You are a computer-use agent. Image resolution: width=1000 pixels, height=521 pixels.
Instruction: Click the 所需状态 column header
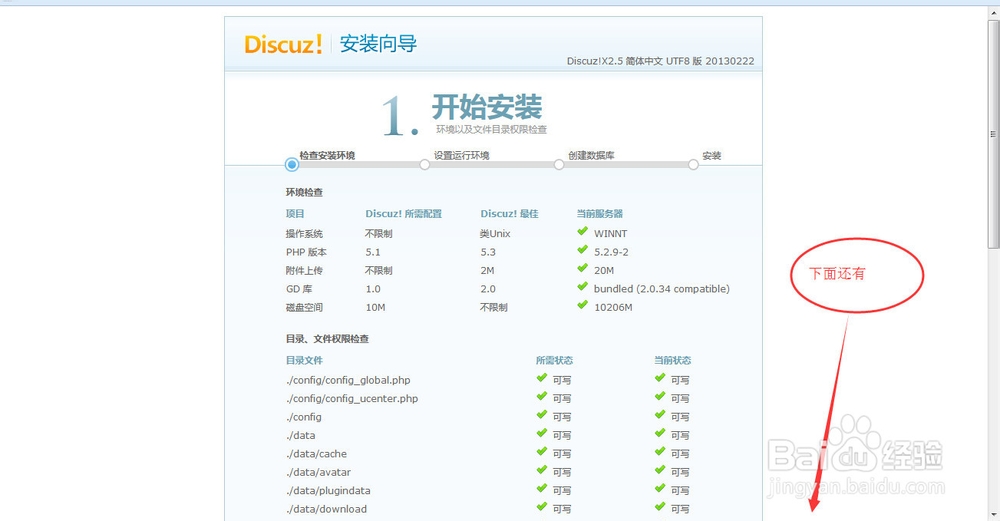pyautogui.click(x=554, y=360)
